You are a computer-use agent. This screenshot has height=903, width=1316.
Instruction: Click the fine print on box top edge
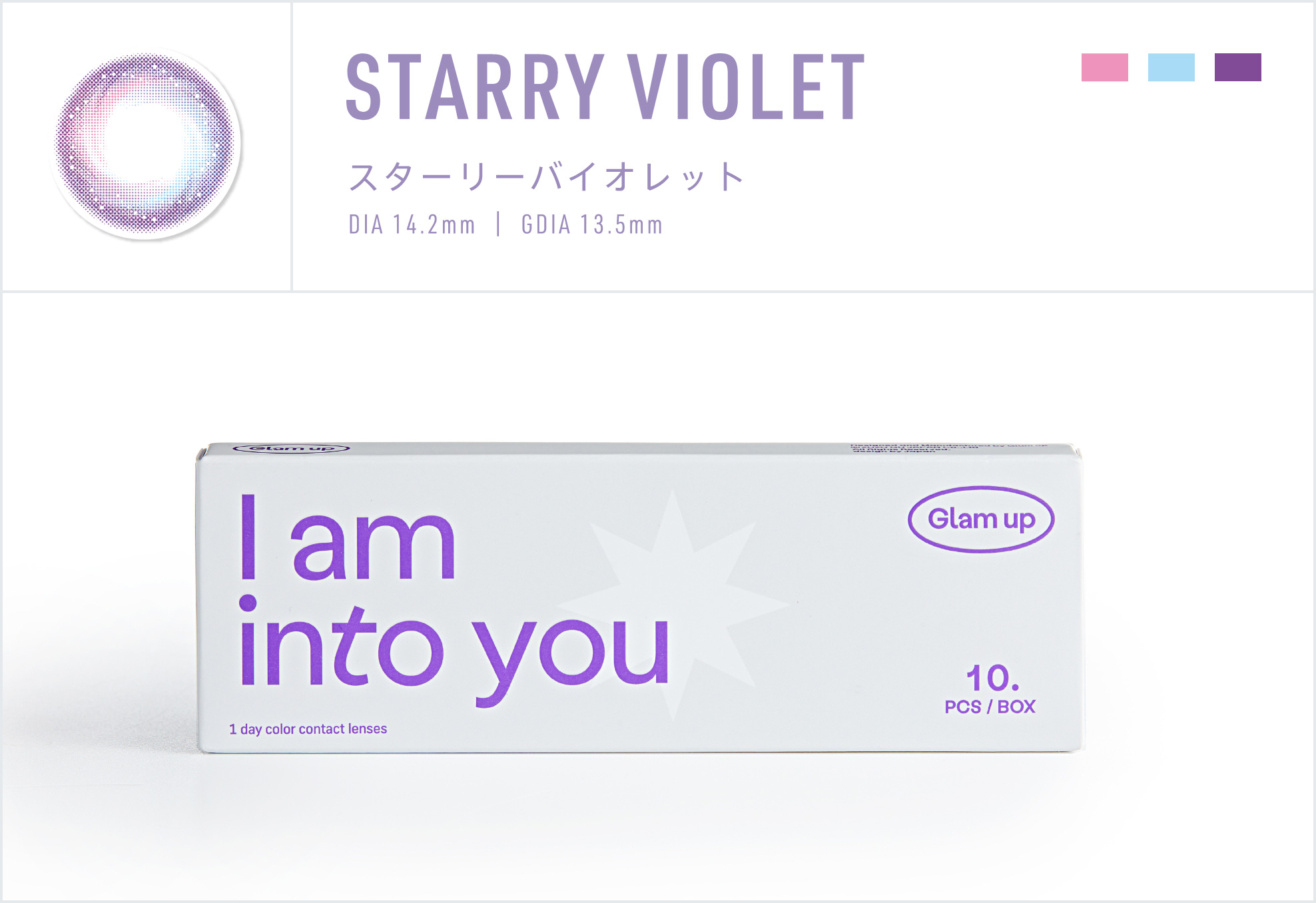pyautogui.click(x=948, y=448)
